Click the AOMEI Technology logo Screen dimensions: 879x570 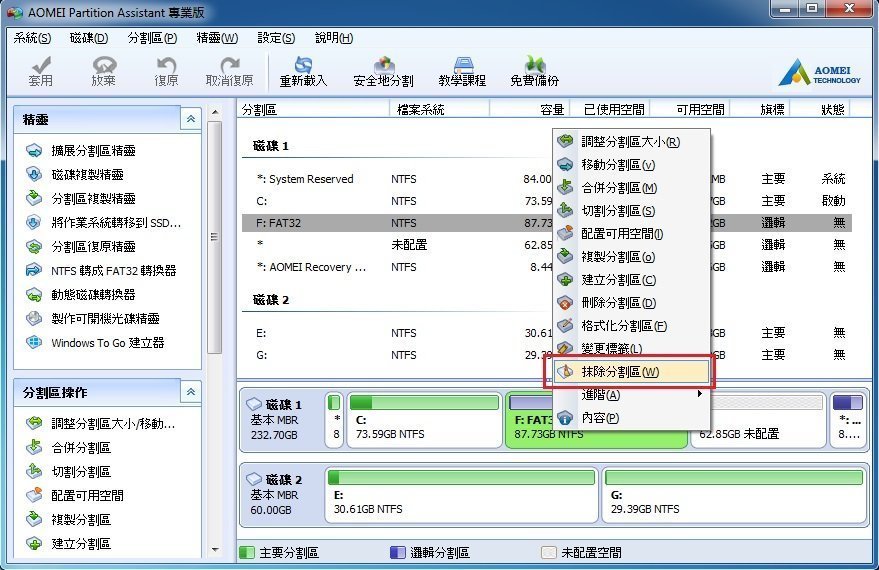point(820,73)
